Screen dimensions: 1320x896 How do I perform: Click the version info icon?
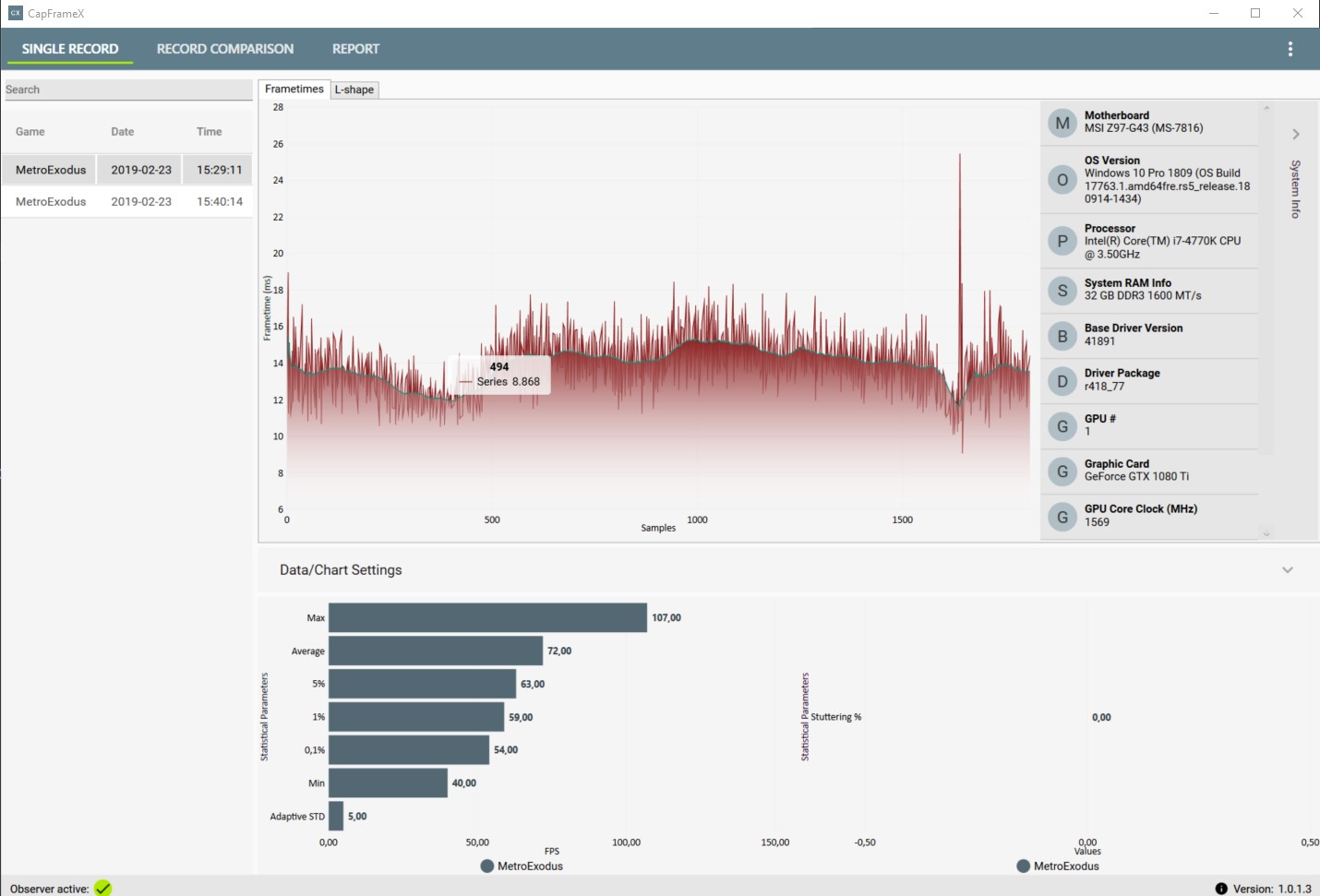(x=1221, y=889)
